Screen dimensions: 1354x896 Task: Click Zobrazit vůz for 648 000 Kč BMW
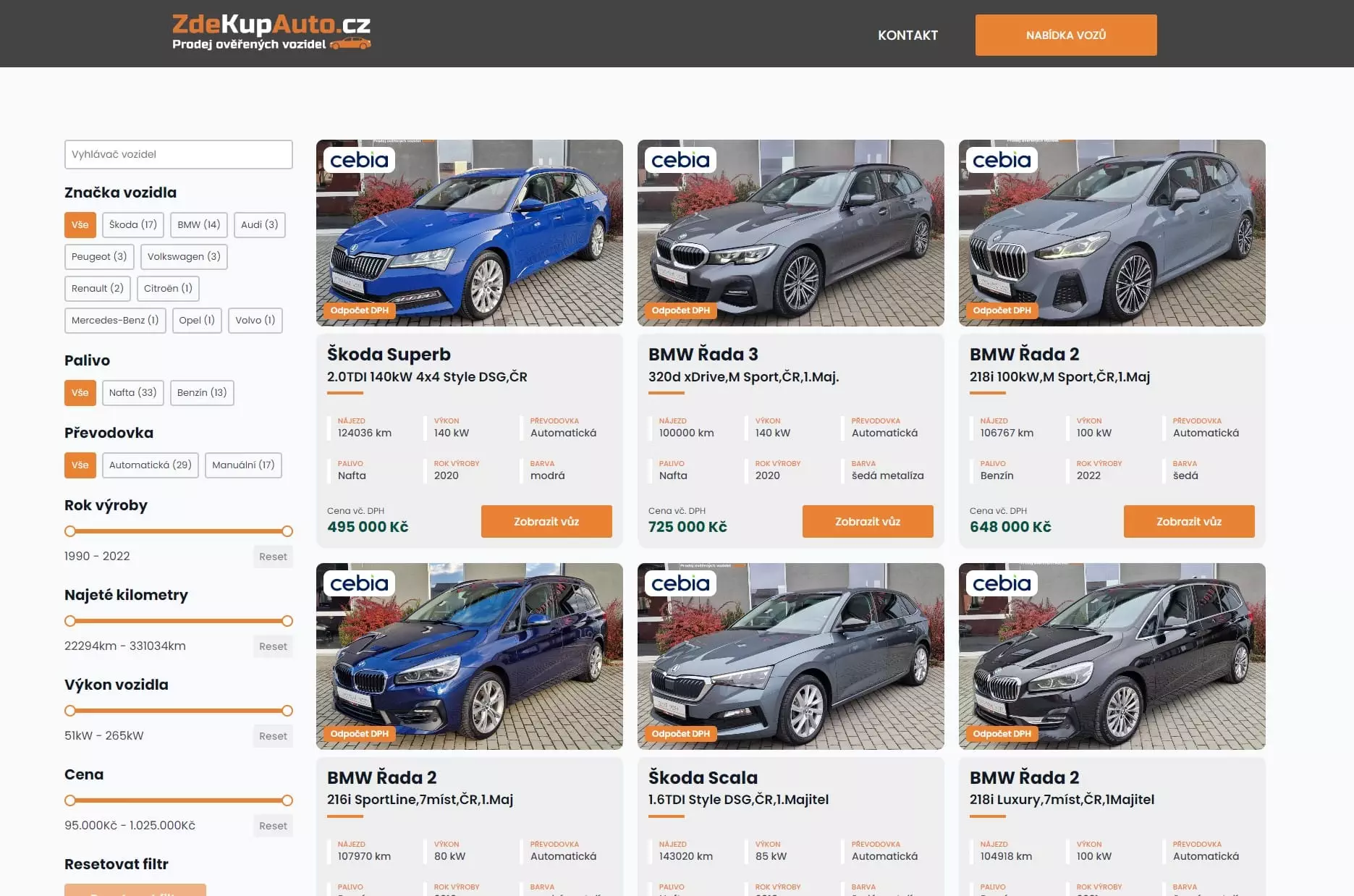pyautogui.click(x=1189, y=521)
